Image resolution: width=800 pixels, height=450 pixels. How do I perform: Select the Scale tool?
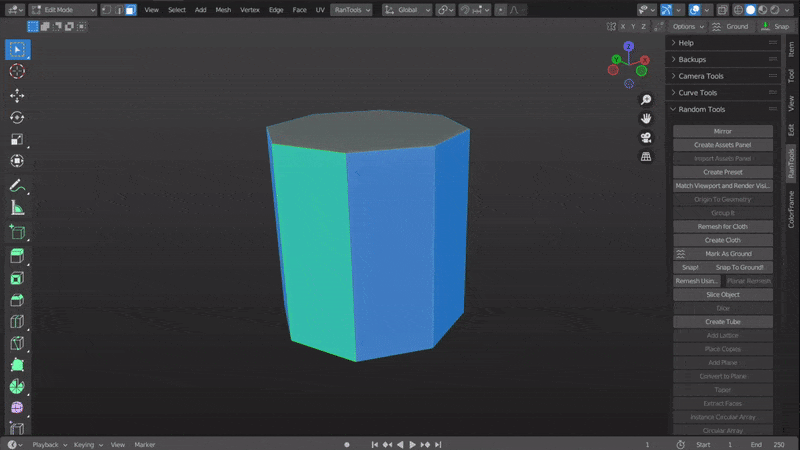17,139
